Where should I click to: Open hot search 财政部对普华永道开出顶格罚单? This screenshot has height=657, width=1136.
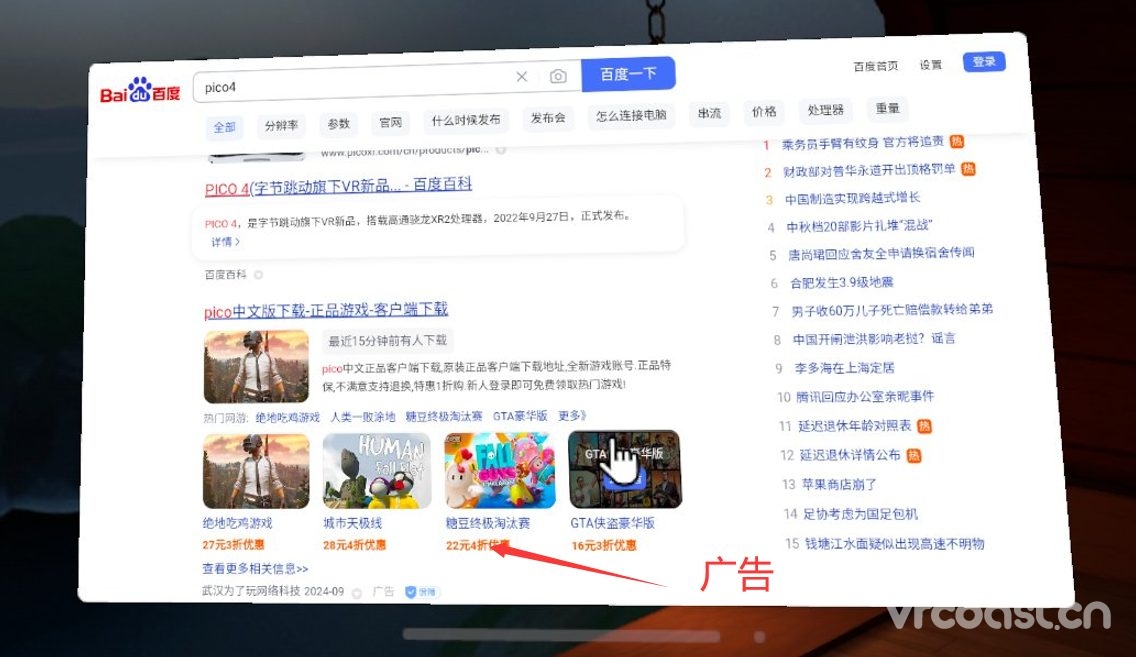[x=869, y=171]
